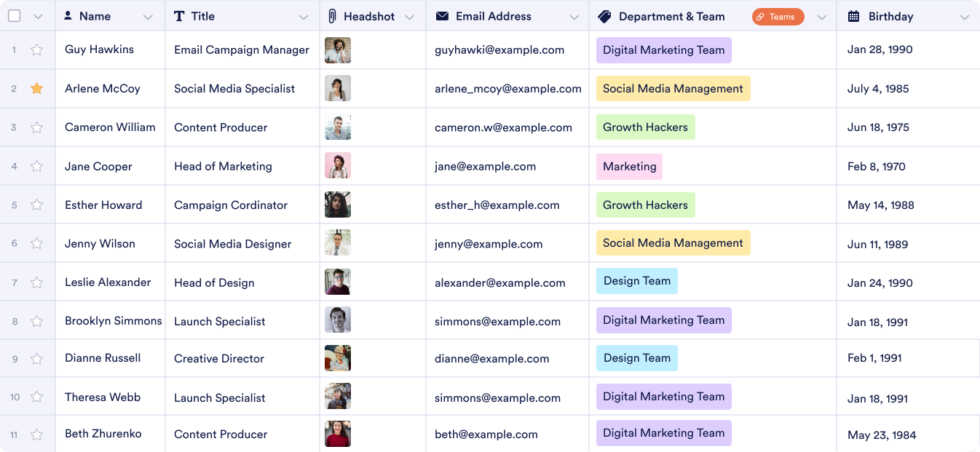Open the Title column dropdown arrow
The width and height of the screenshot is (980, 452).
pos(304,17)
